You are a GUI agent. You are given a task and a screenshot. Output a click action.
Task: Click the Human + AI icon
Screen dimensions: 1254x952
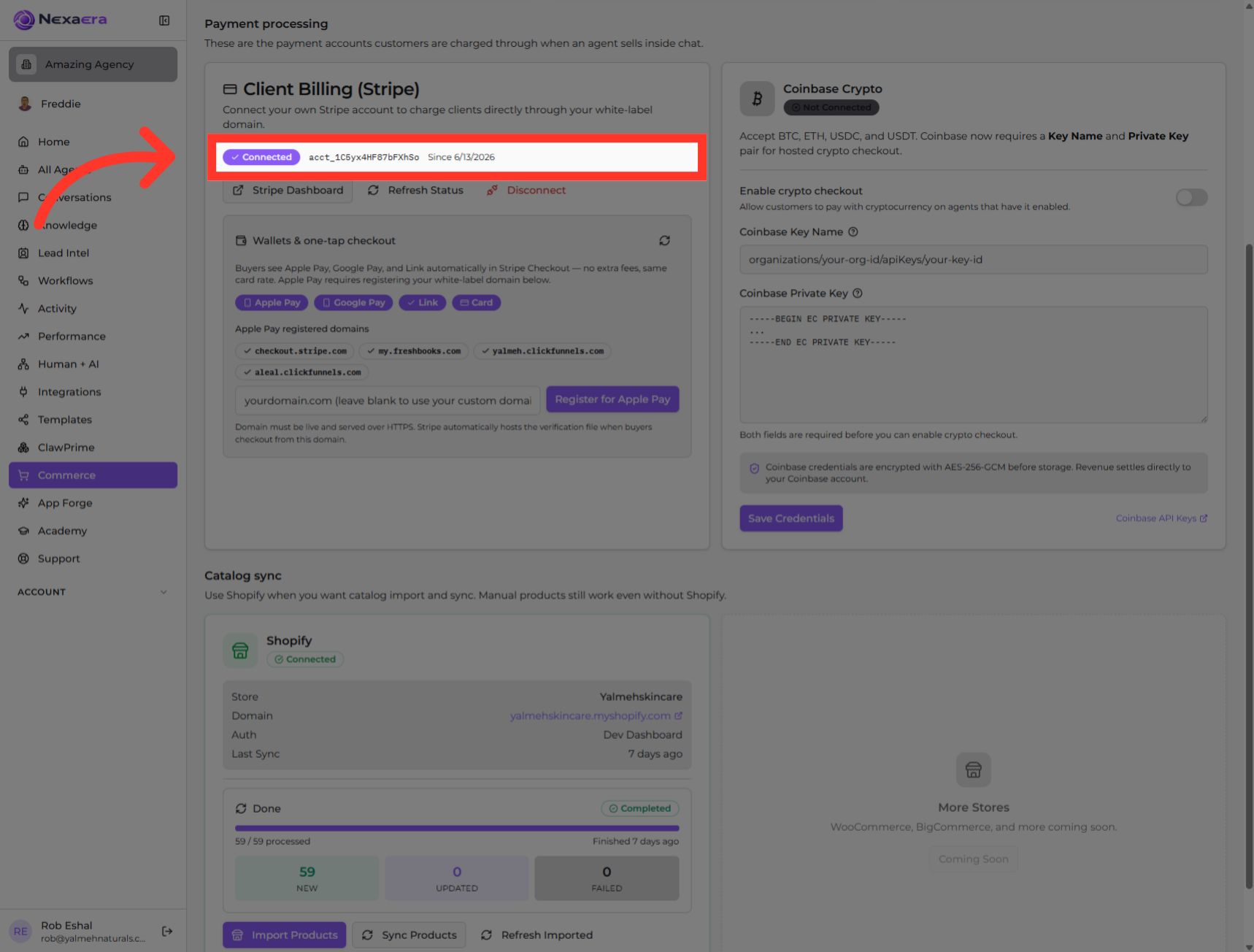23,364
